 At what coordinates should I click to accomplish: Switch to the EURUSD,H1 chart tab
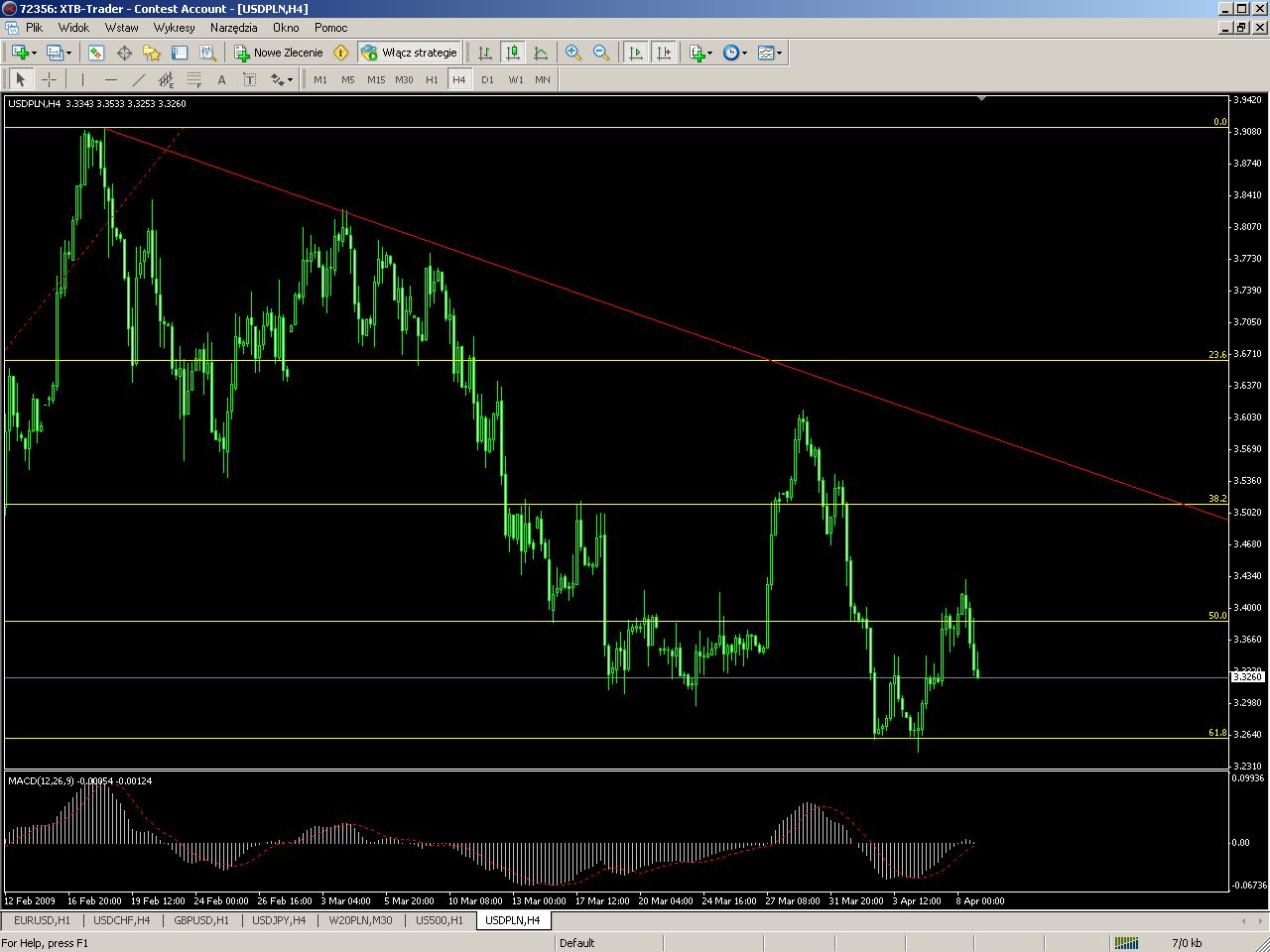[43, 920]
